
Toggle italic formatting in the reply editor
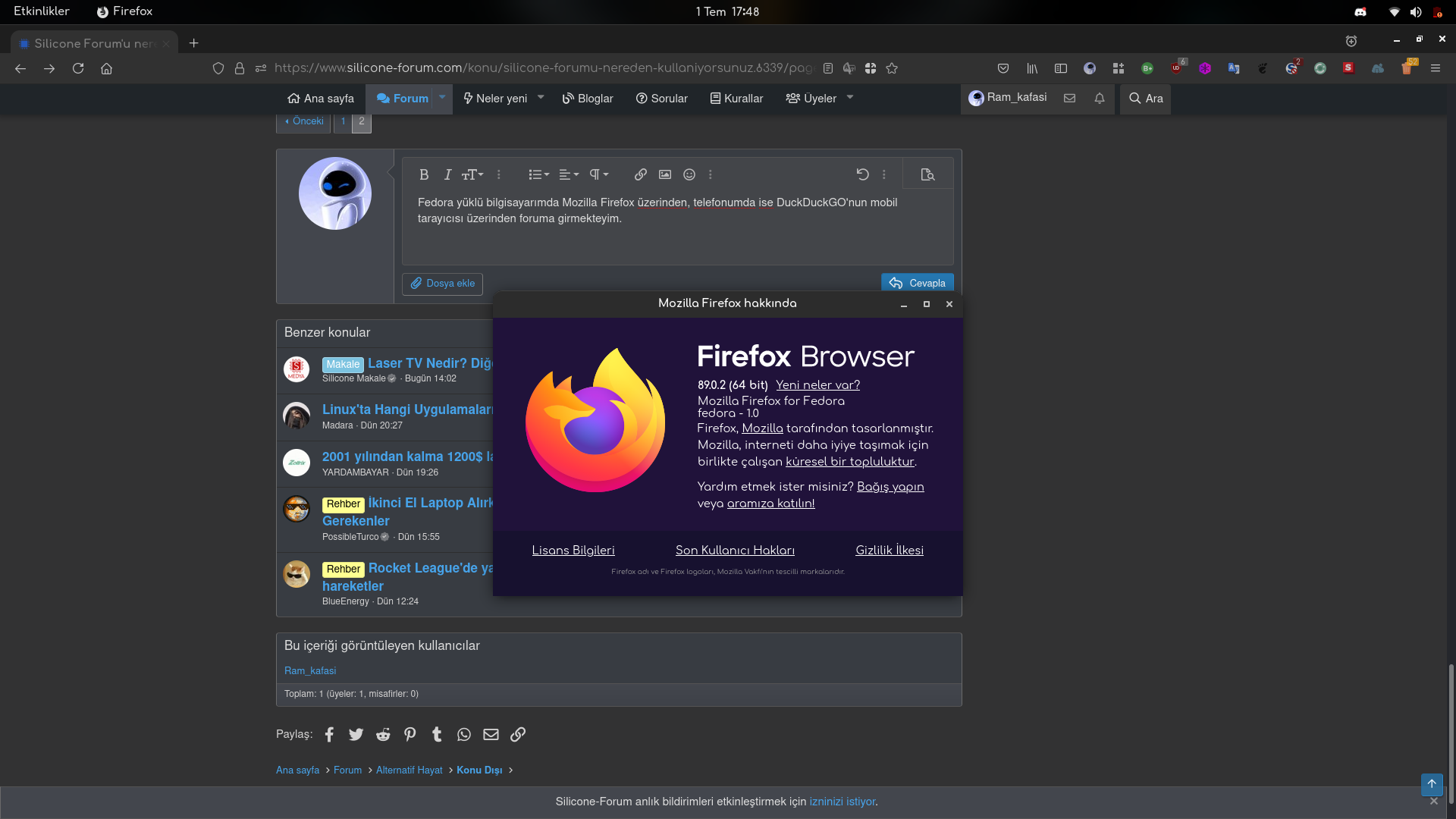(x=447, y=174)
